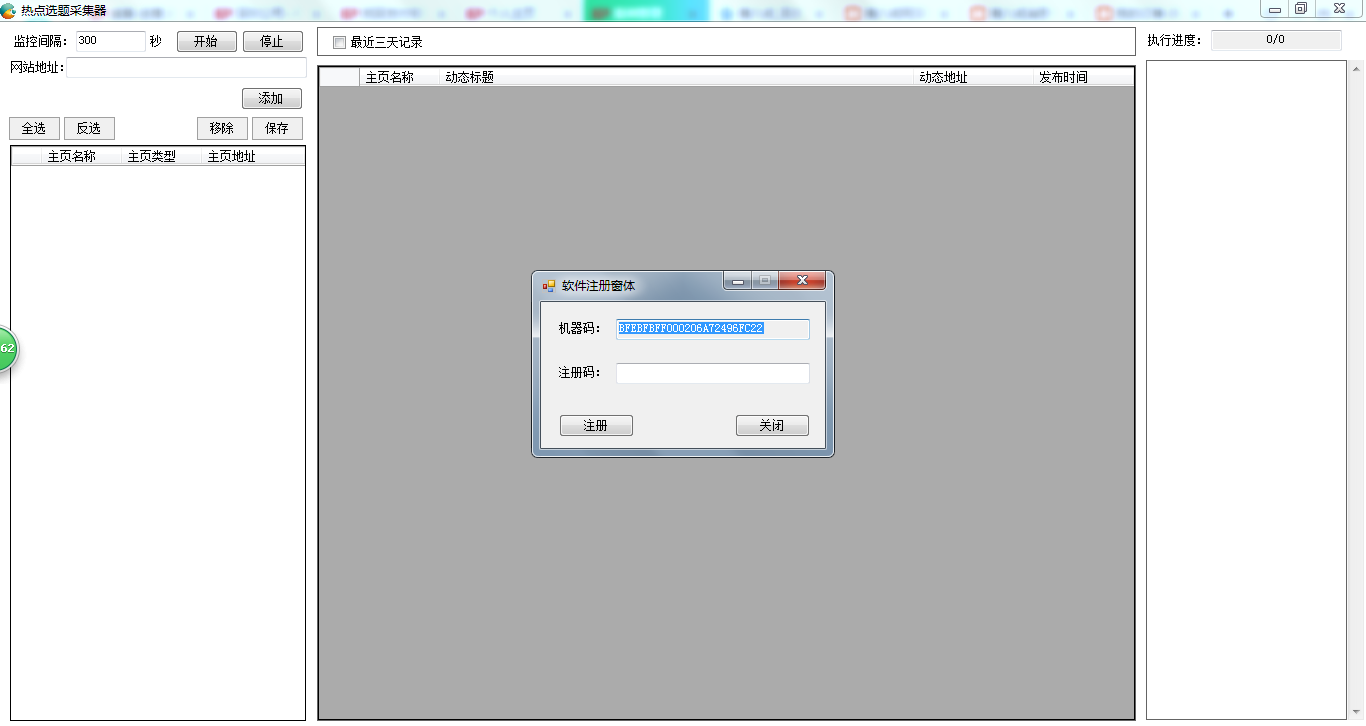Image resolution: width=1366 pixels, height=726 pixels.
Task: Start monitoring with the 开始 button
Action: pos(206,42)
